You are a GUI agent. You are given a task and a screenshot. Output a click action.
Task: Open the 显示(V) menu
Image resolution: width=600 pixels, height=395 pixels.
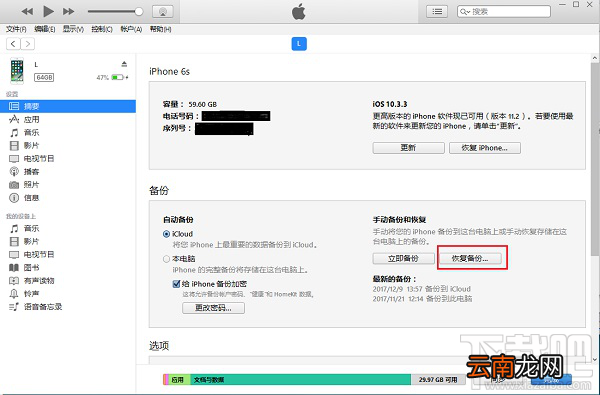point(73,29)
